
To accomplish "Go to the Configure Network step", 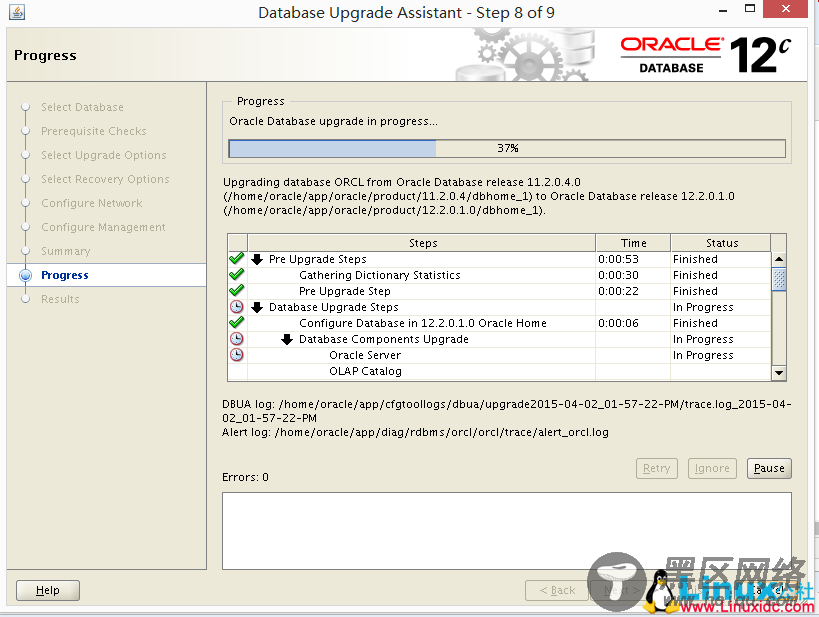I will (92, 203).
